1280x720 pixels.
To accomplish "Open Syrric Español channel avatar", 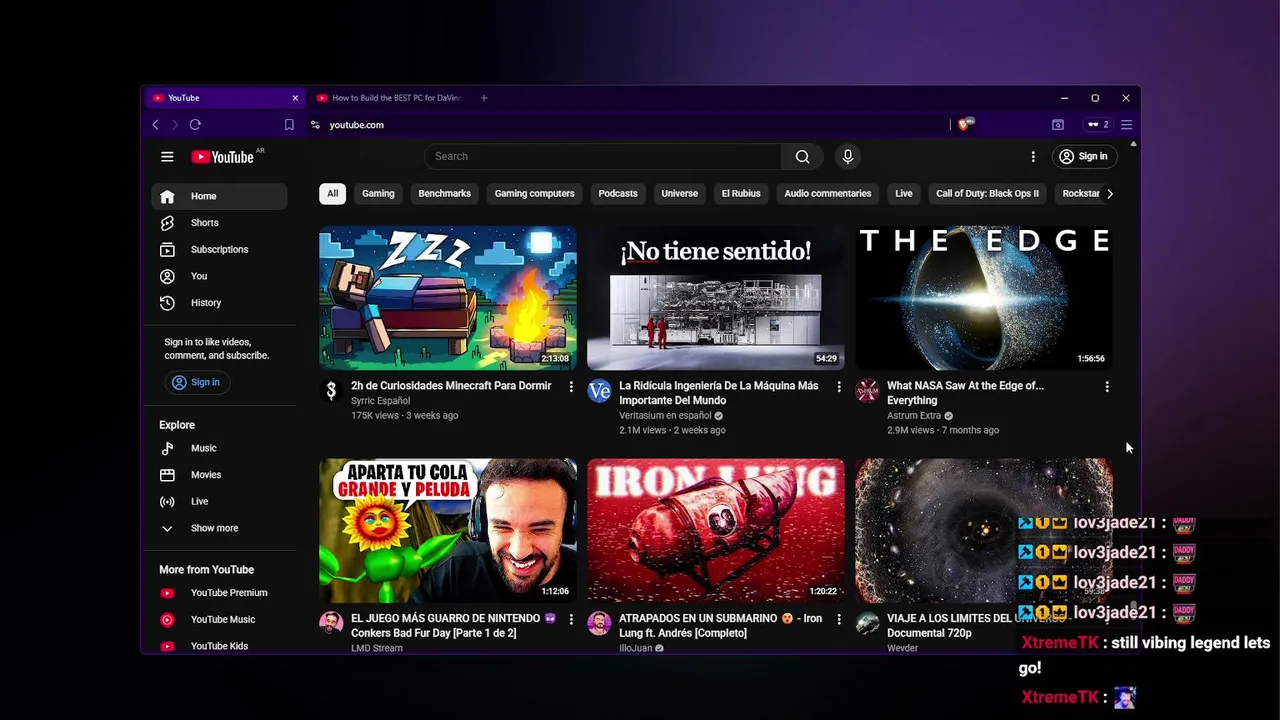I will (331, 391).
